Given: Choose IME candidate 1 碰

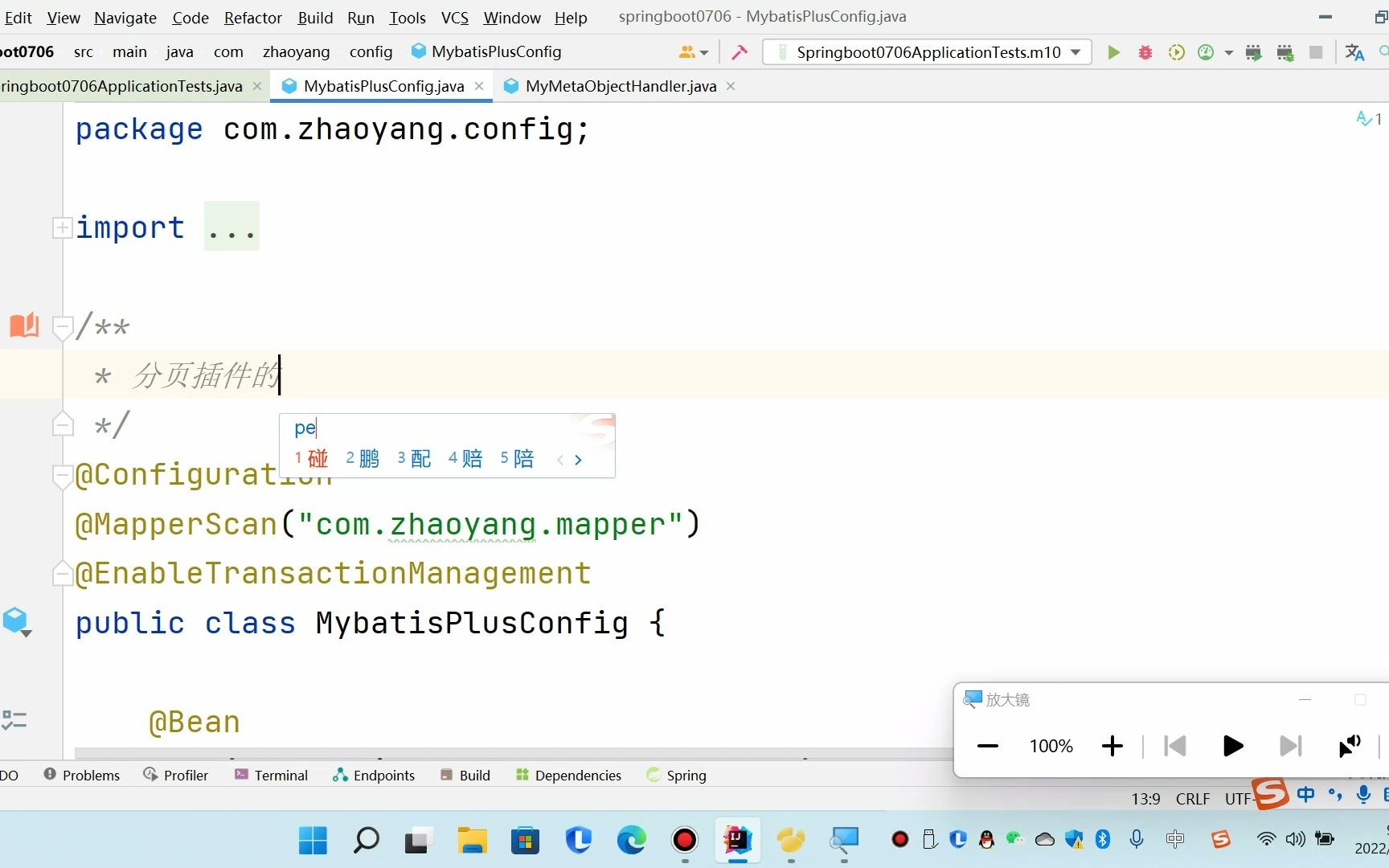Looking at the screenshot, I should pyautogui.click(x=311, y=458).
